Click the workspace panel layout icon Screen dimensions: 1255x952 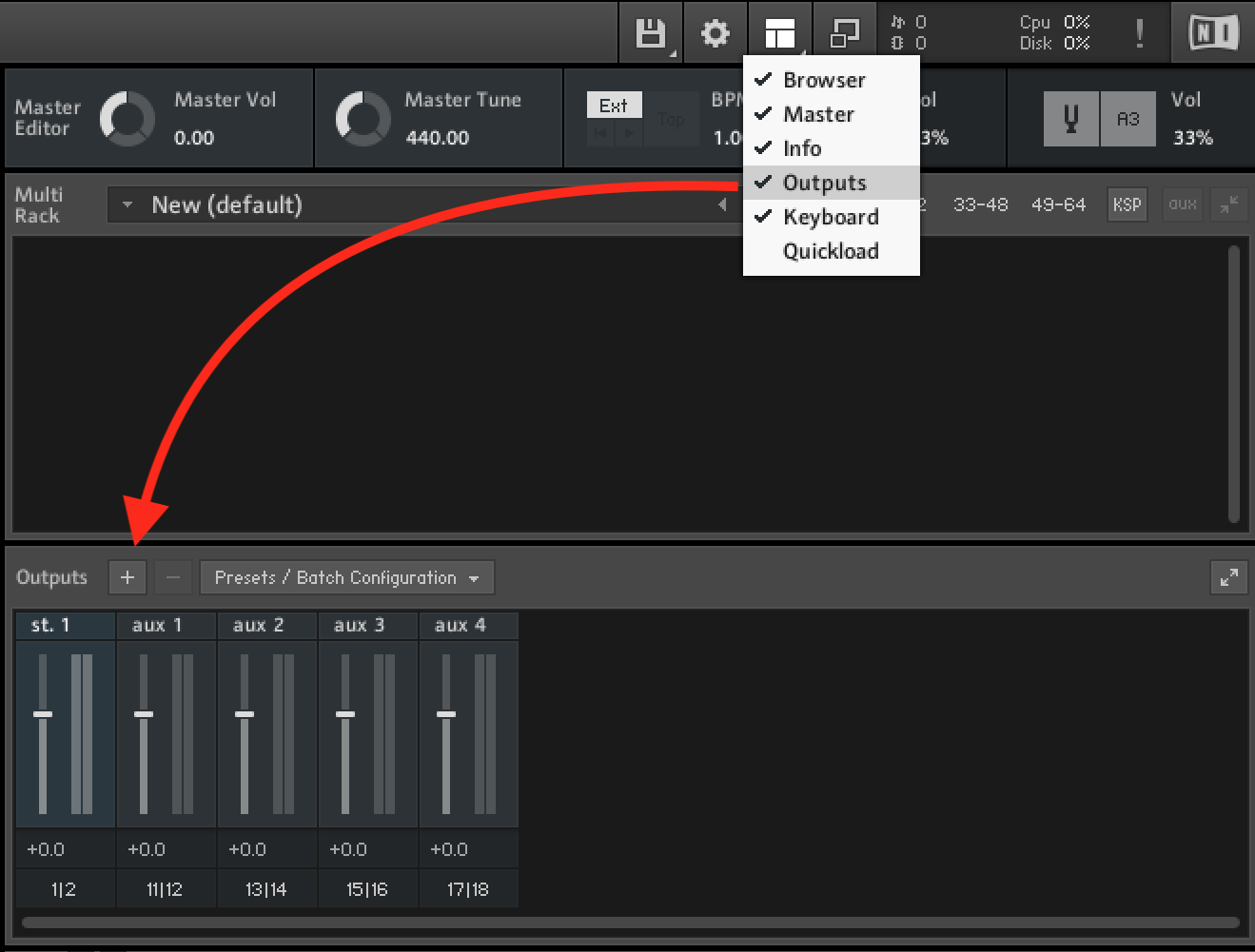click(x=780, y=31)
